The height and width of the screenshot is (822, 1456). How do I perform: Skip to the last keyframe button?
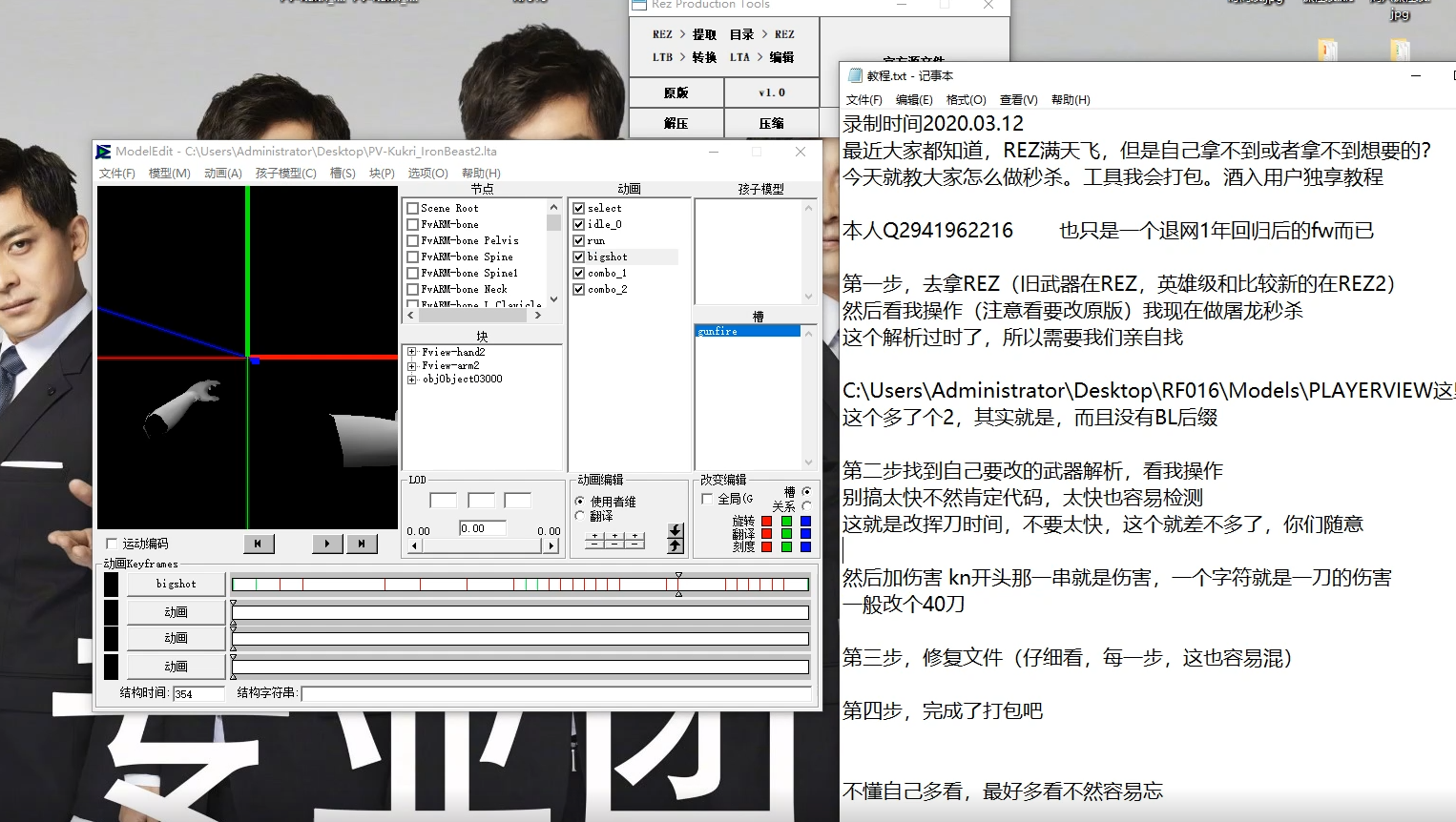pyautogui.click(x=362, y=544)
